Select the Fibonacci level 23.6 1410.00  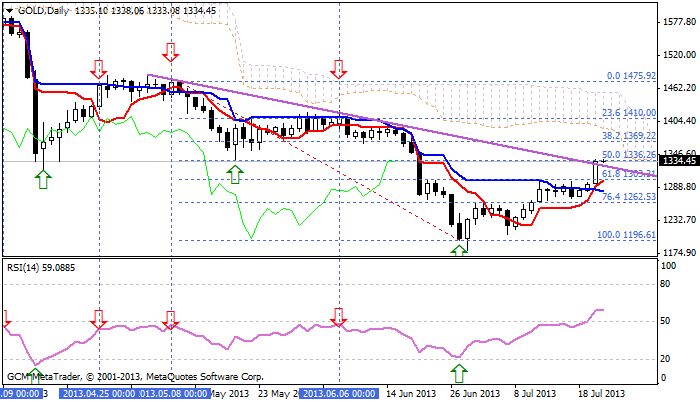click(x=629, y=113)
